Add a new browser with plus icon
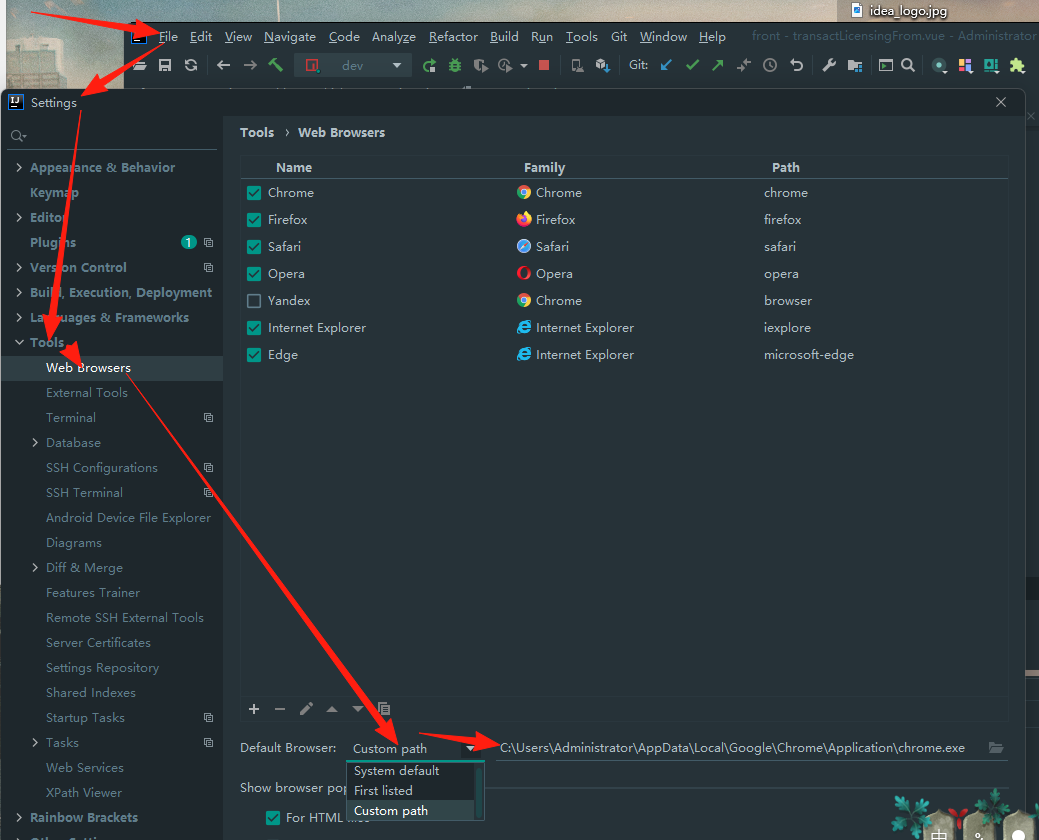Viewport: 1039px width, 840px height. pos(254,709)
